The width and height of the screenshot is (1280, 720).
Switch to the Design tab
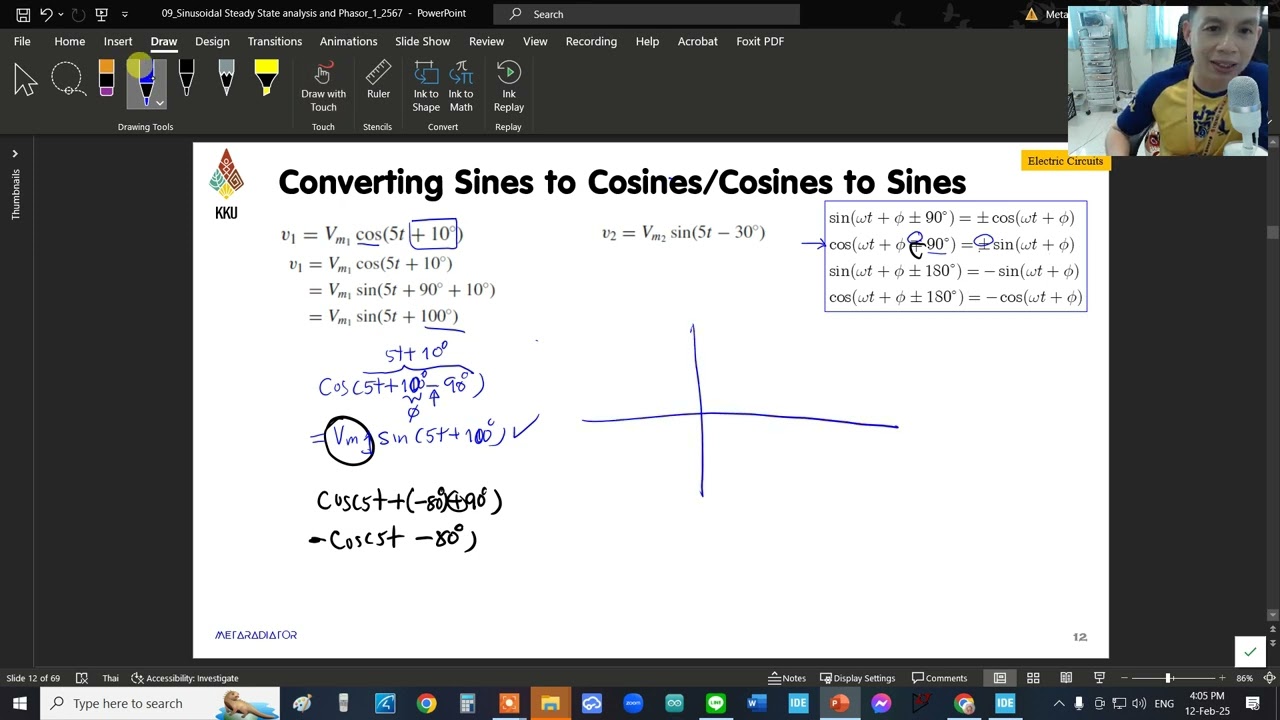coord(212,41)
